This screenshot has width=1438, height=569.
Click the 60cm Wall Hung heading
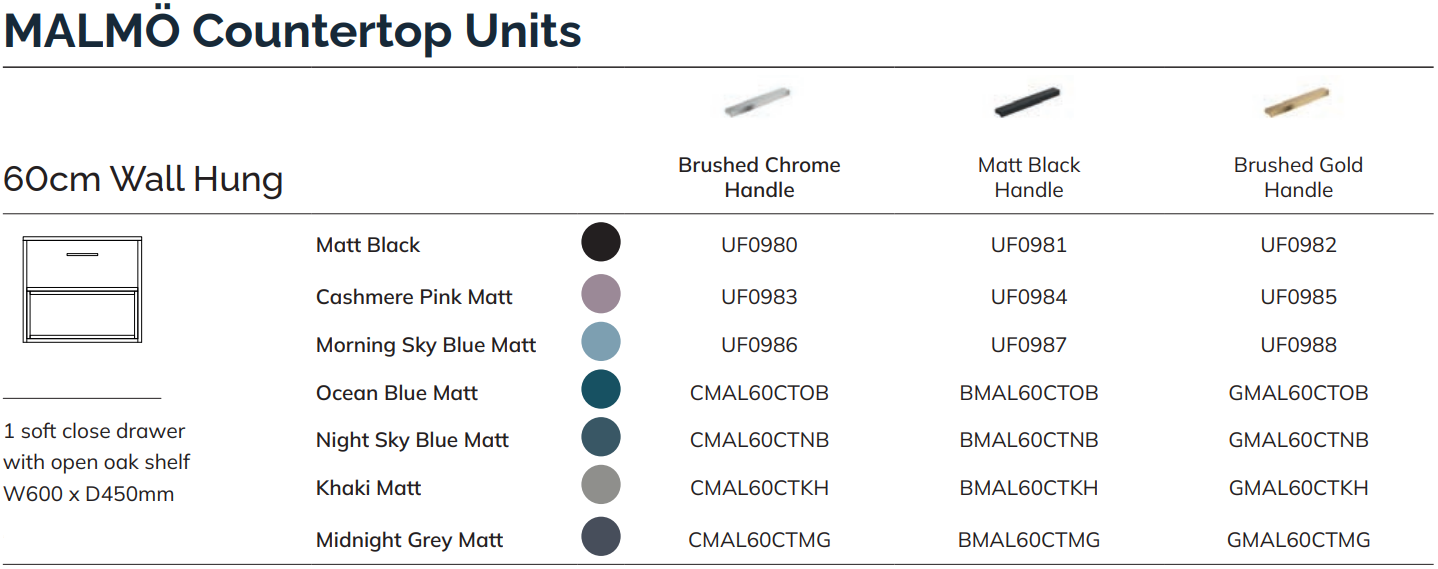click(x=143, y=180)
